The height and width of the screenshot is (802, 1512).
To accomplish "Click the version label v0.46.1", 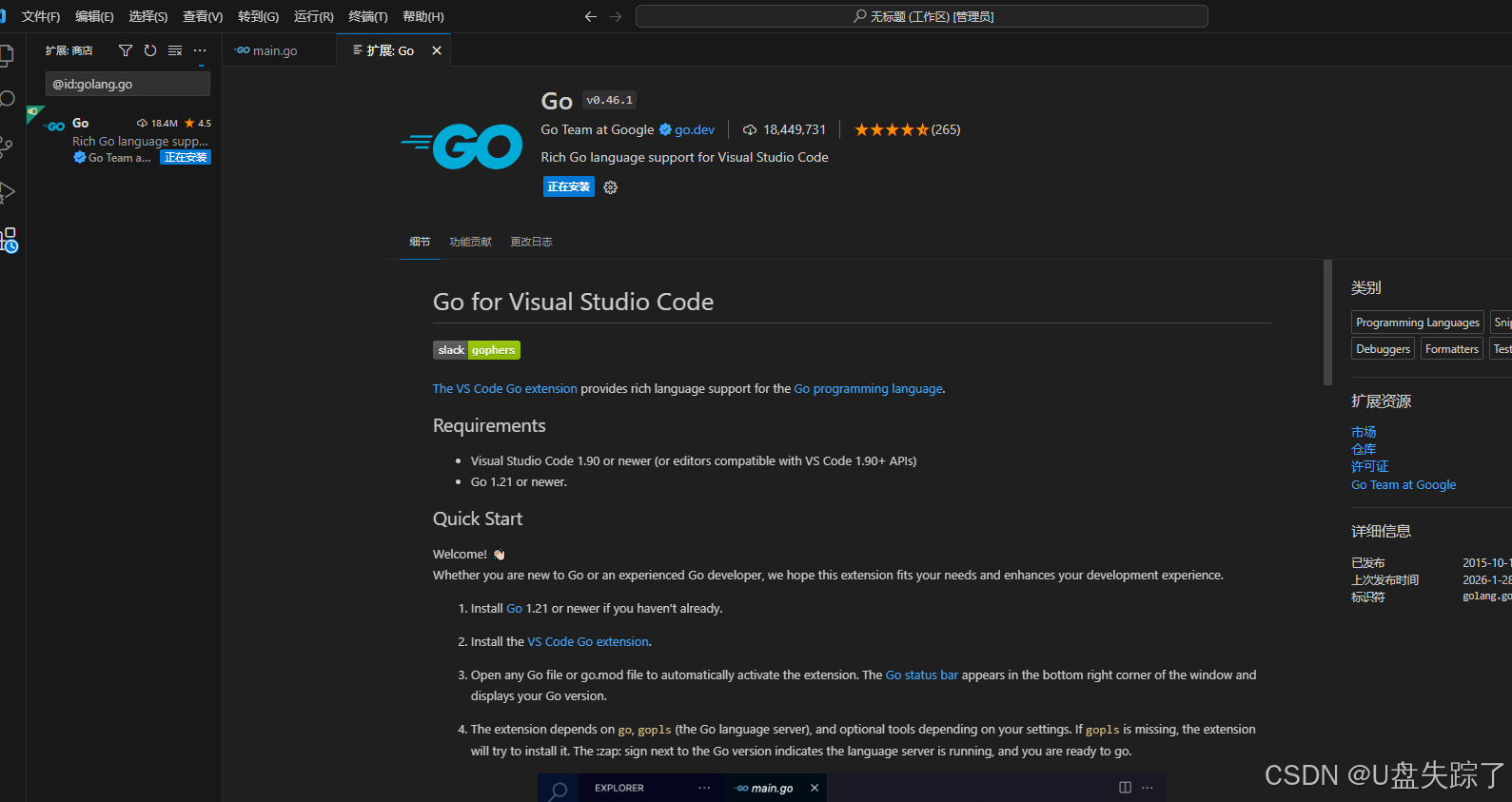I will pyautogui.click(x=610, y=100).
